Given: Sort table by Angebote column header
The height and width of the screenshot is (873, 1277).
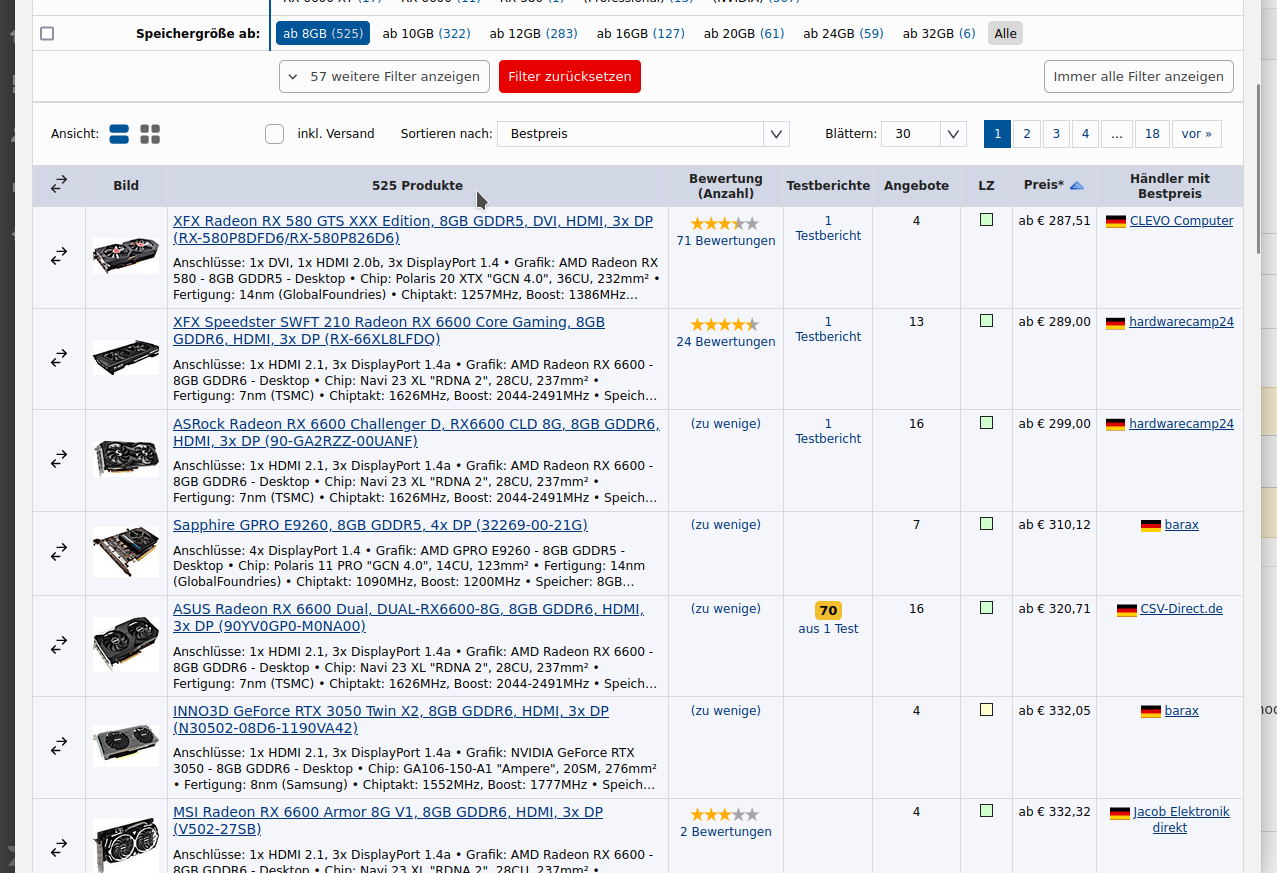Looking at the screenshot, I should (x=916, y=185).
